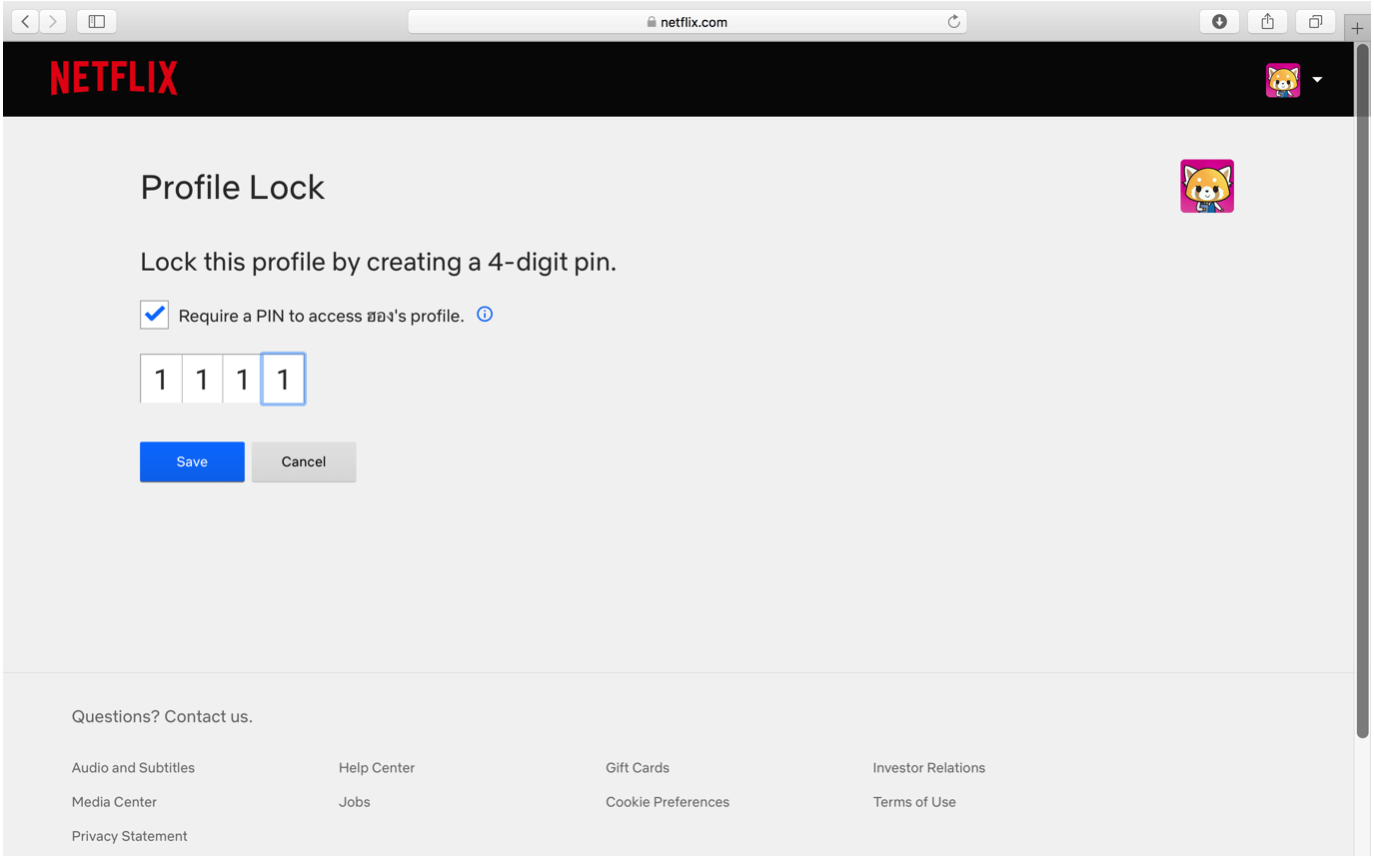Click the Share icon in Safari toolbar
The width and height of the screenshot is (1374, 856).
tap(1267, 21)
